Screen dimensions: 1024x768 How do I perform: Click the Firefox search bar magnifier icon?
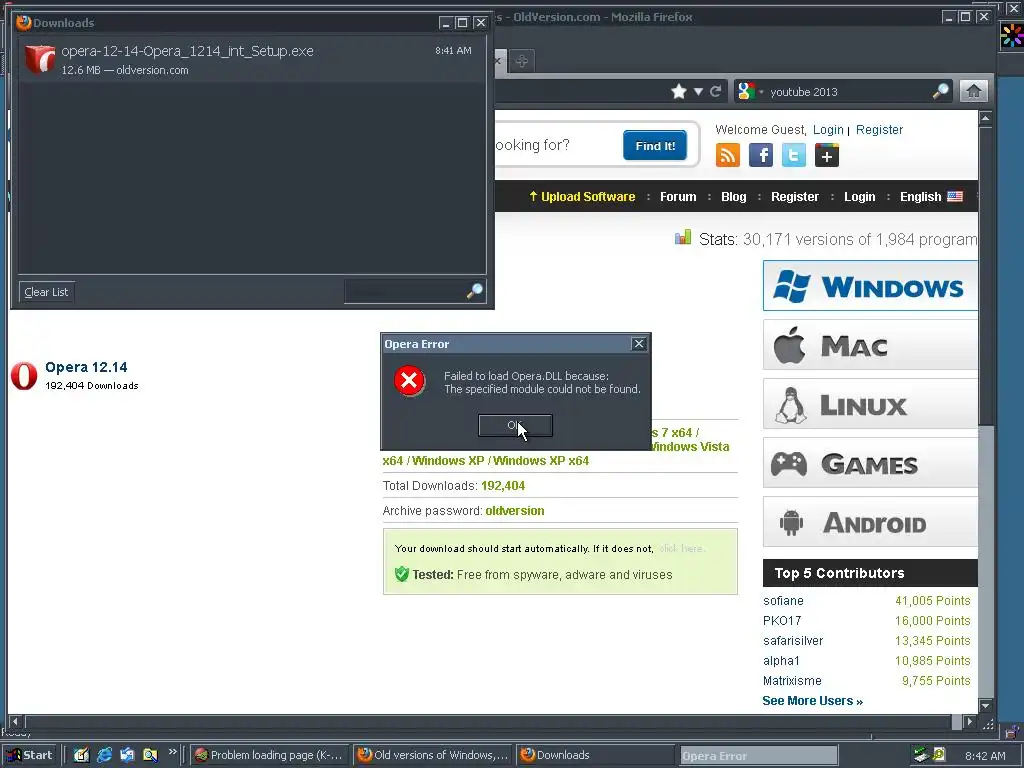tap(940, 91)
